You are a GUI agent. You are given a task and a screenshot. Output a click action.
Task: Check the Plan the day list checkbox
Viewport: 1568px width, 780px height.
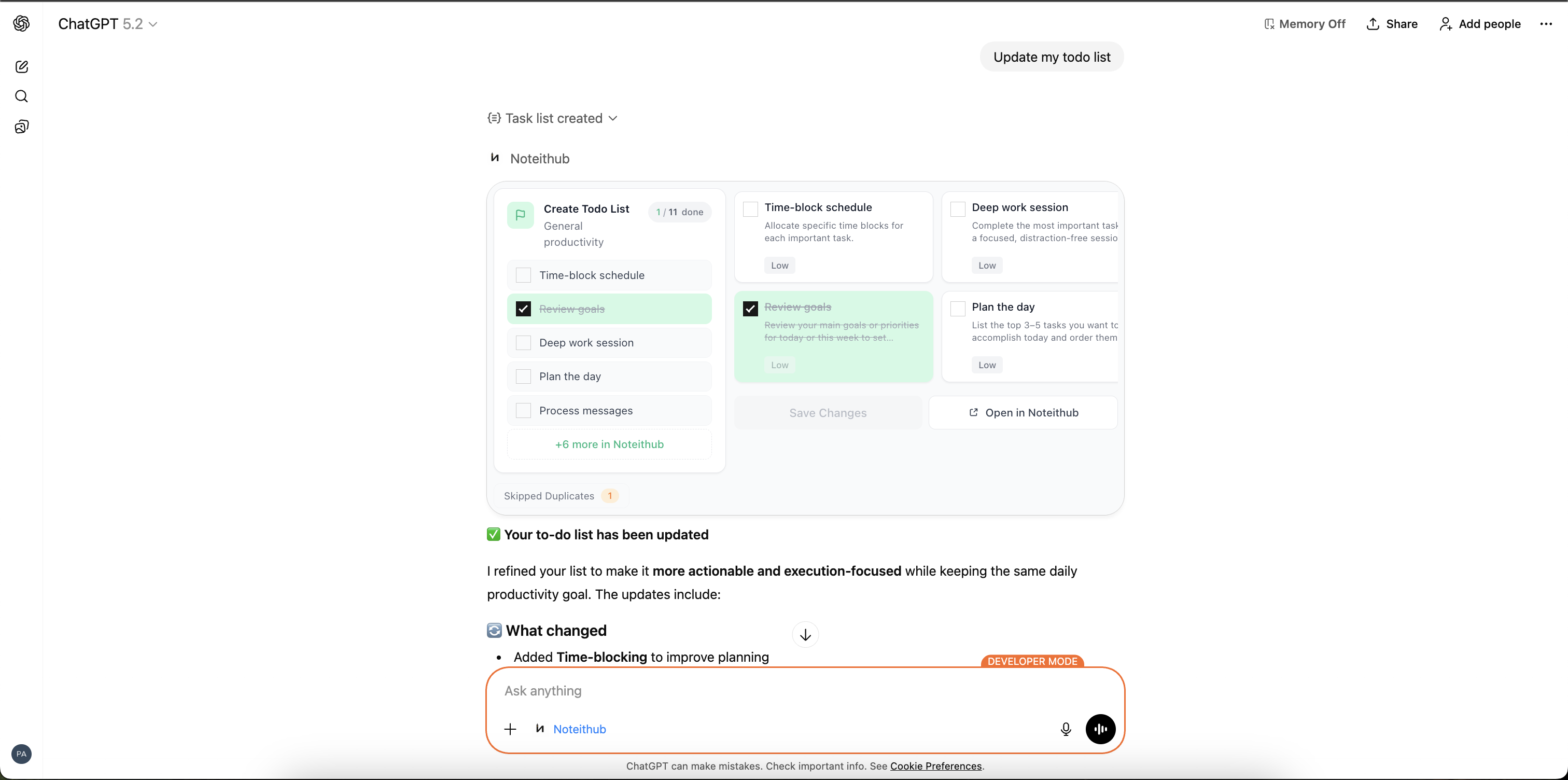coord(524,377)
